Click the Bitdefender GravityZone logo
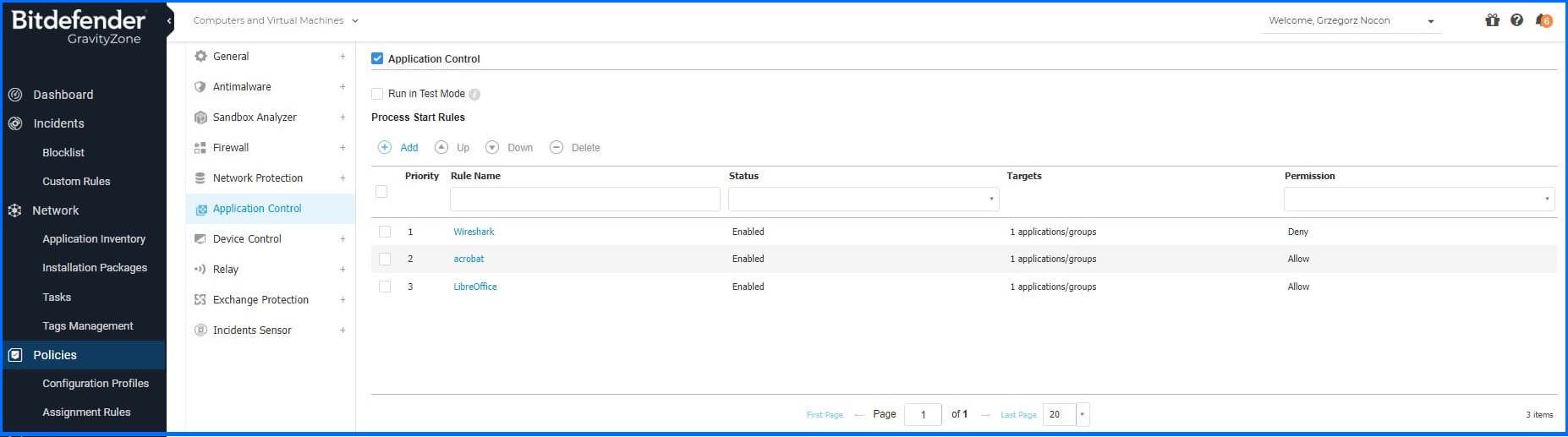Viewport: 1568px width, 437px height. coord(79,27)
